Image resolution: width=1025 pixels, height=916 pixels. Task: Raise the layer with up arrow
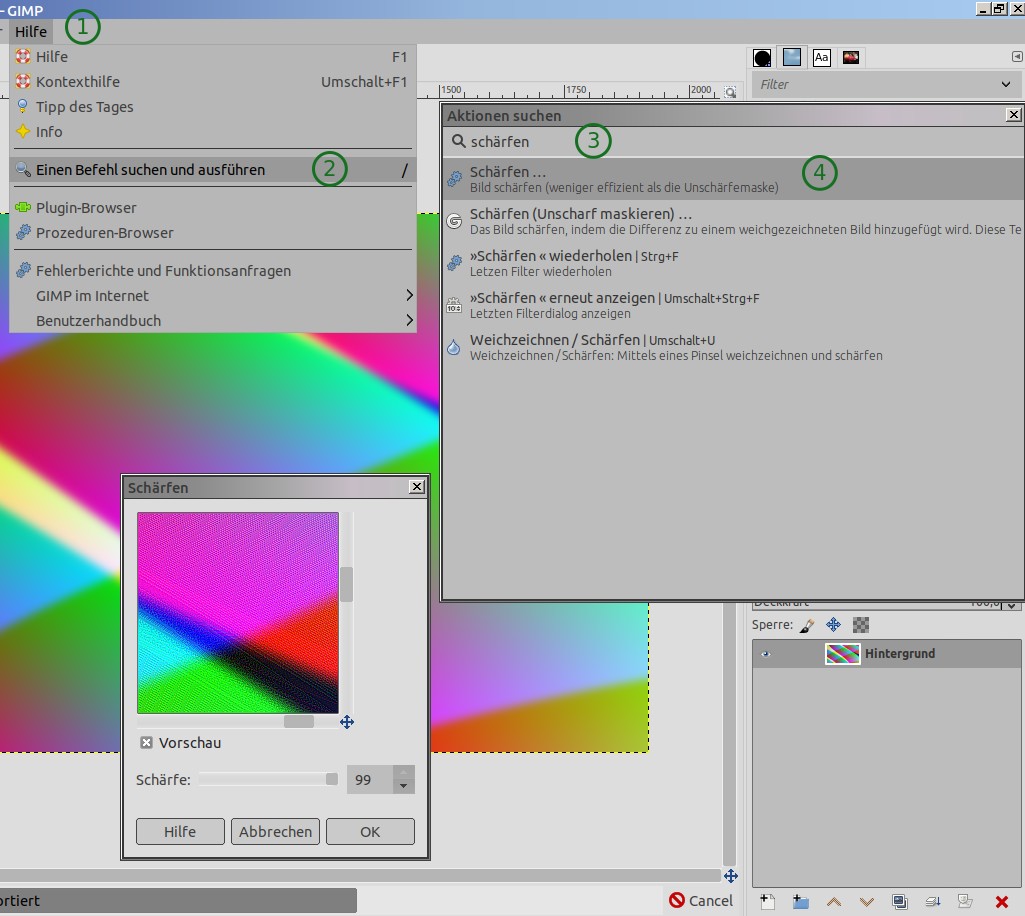pyautogui.click(x=834, y=902)
